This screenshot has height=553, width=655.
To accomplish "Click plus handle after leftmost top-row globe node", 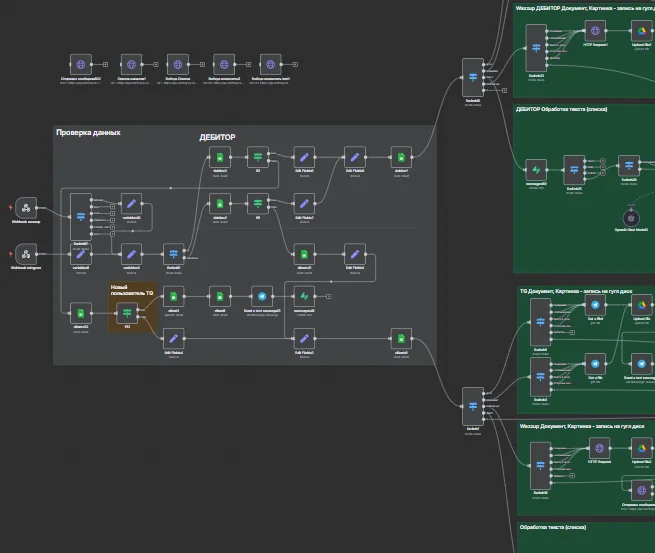I will click(x=105, y=64).
